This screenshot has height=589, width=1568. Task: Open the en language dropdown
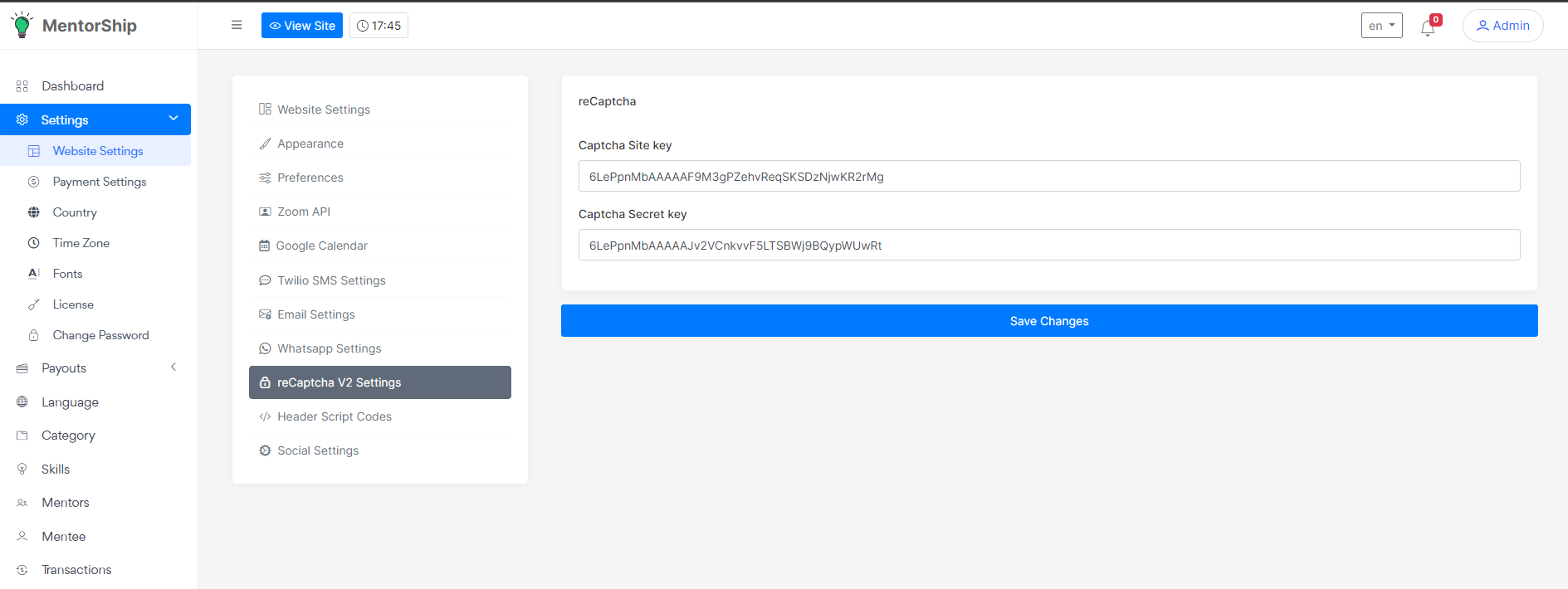(1381, 26)
